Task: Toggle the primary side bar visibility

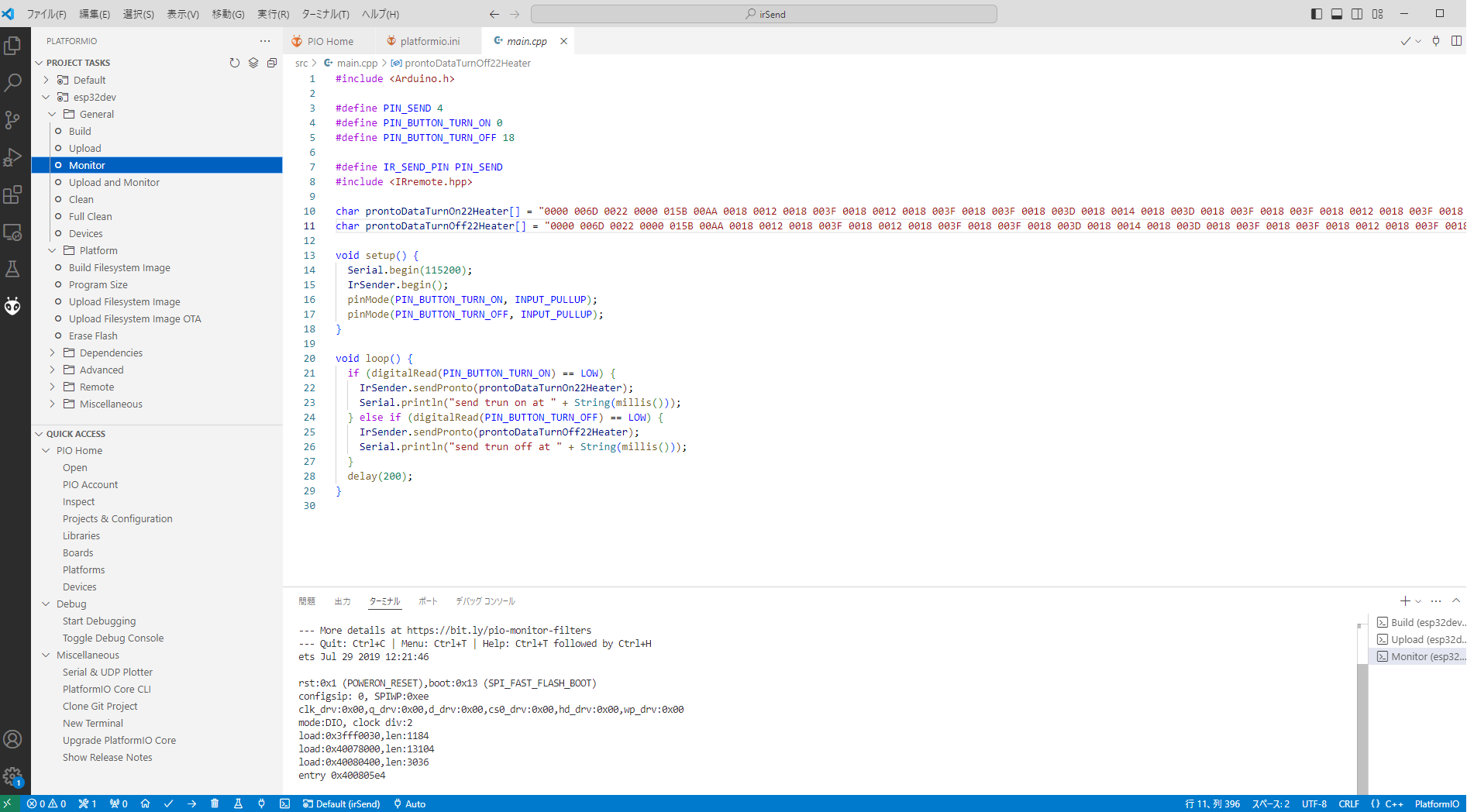Action: coord(1316,14)
